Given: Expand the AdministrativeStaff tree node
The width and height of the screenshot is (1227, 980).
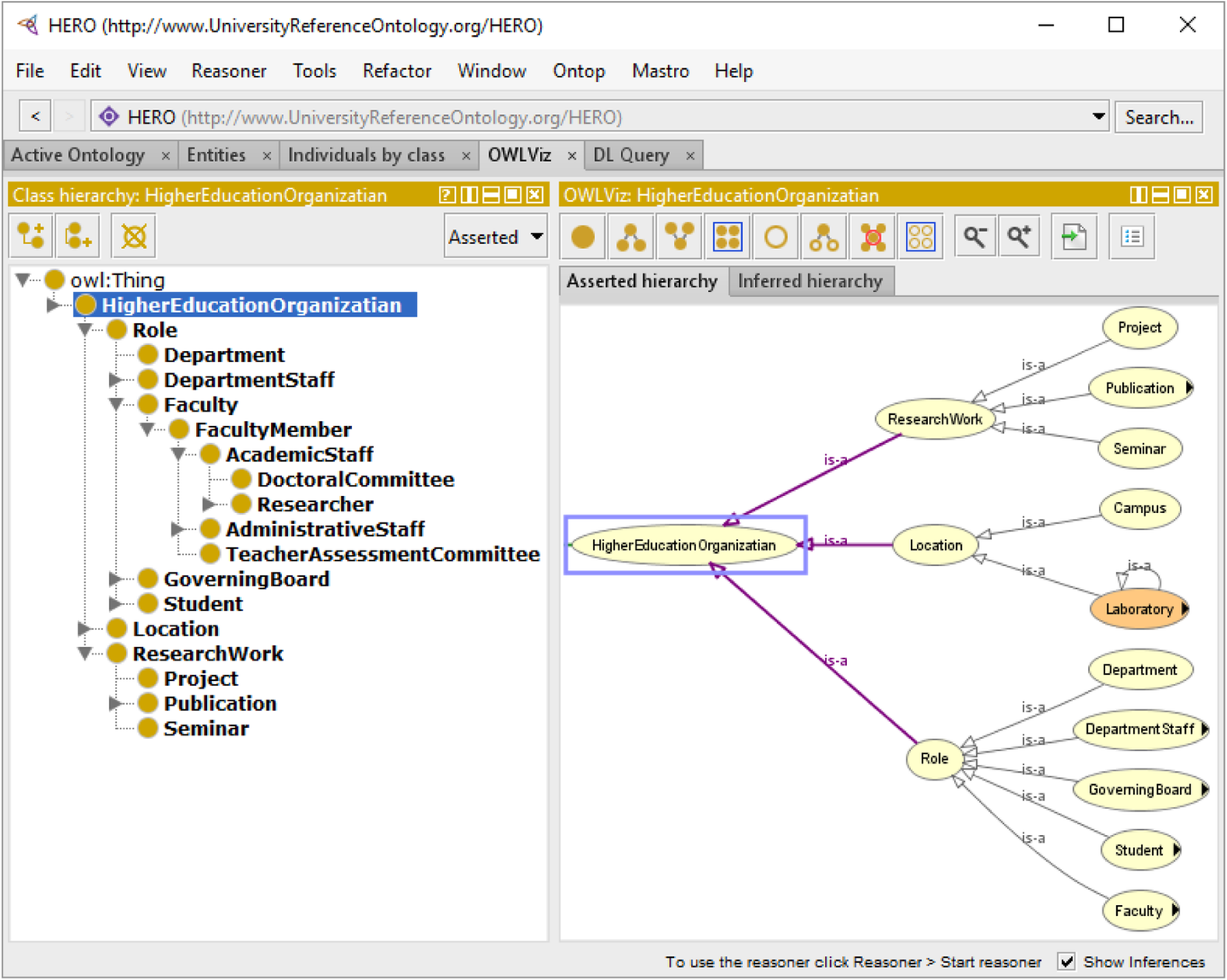Looking at the screenshot, I should click(178, 528).
